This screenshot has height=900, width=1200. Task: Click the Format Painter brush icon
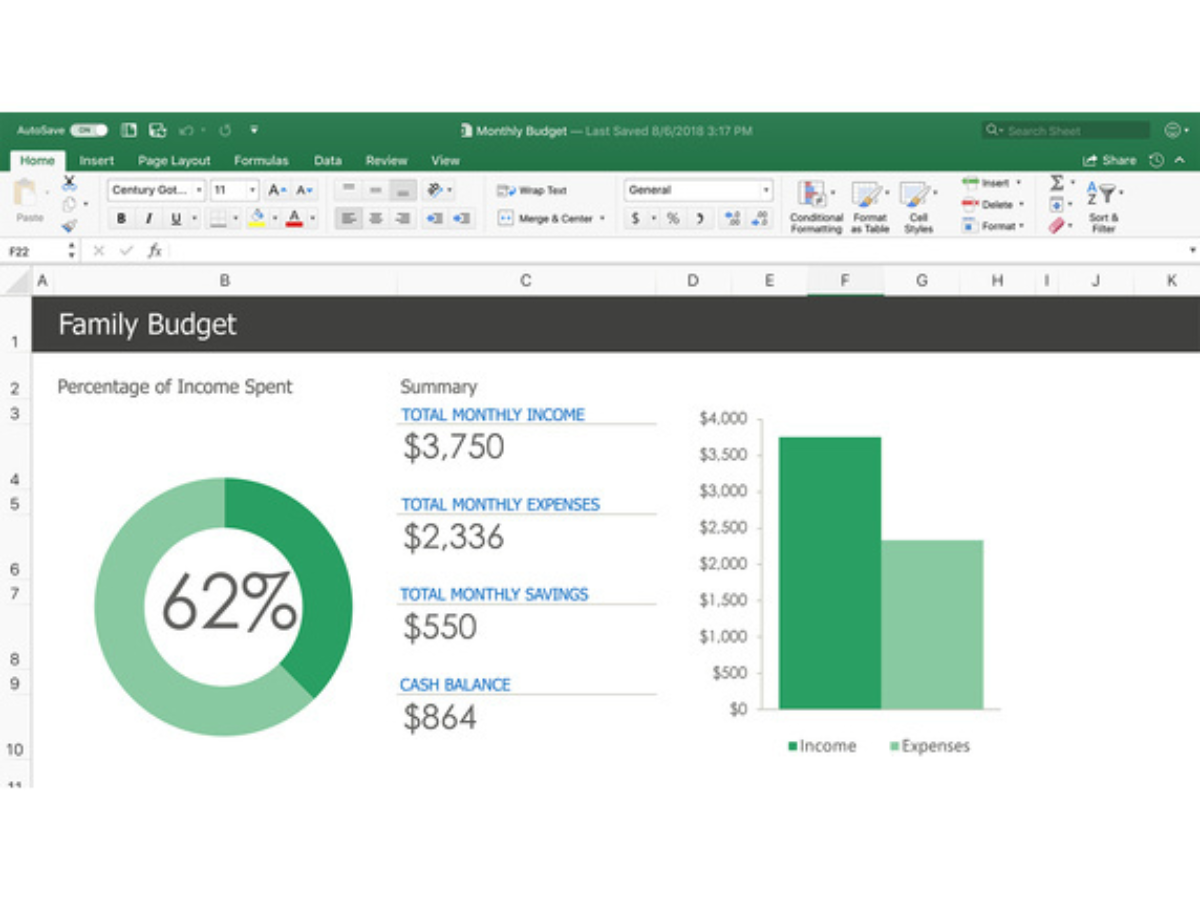[x=69, y=226]
